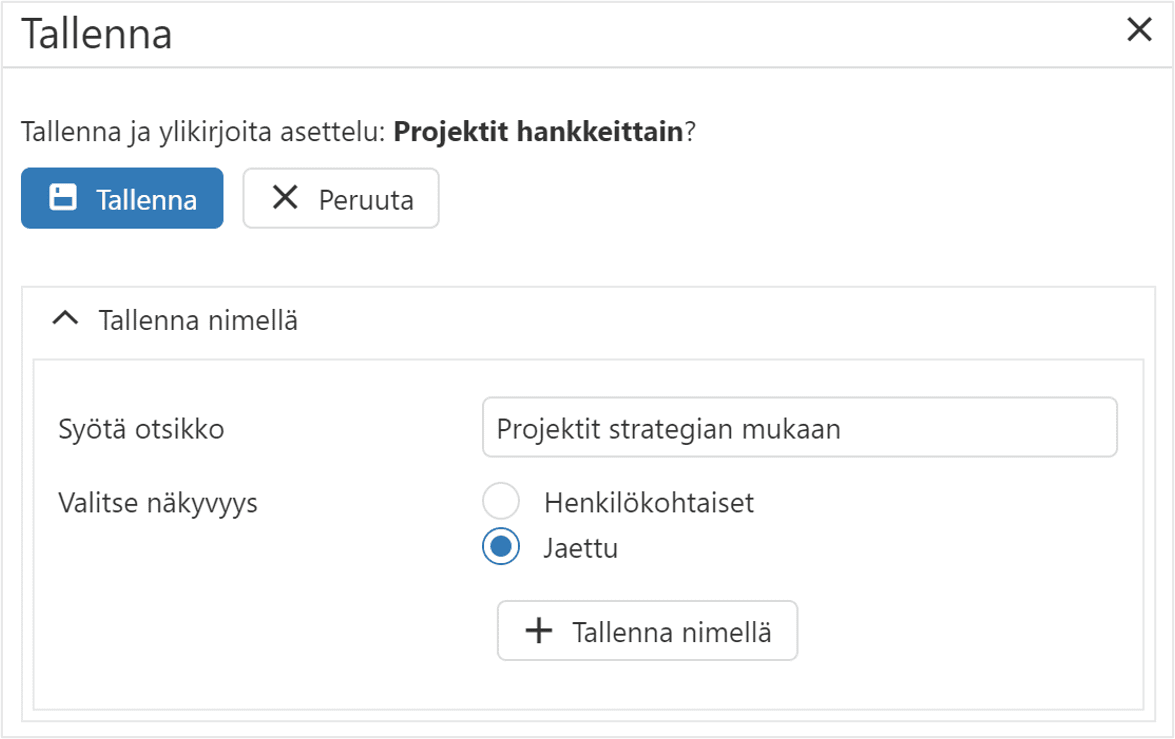Toggle the Tallenna nimellä section header text
Image resolution: width=1175 pixels, height=739 pixels.
click(198, 321)
